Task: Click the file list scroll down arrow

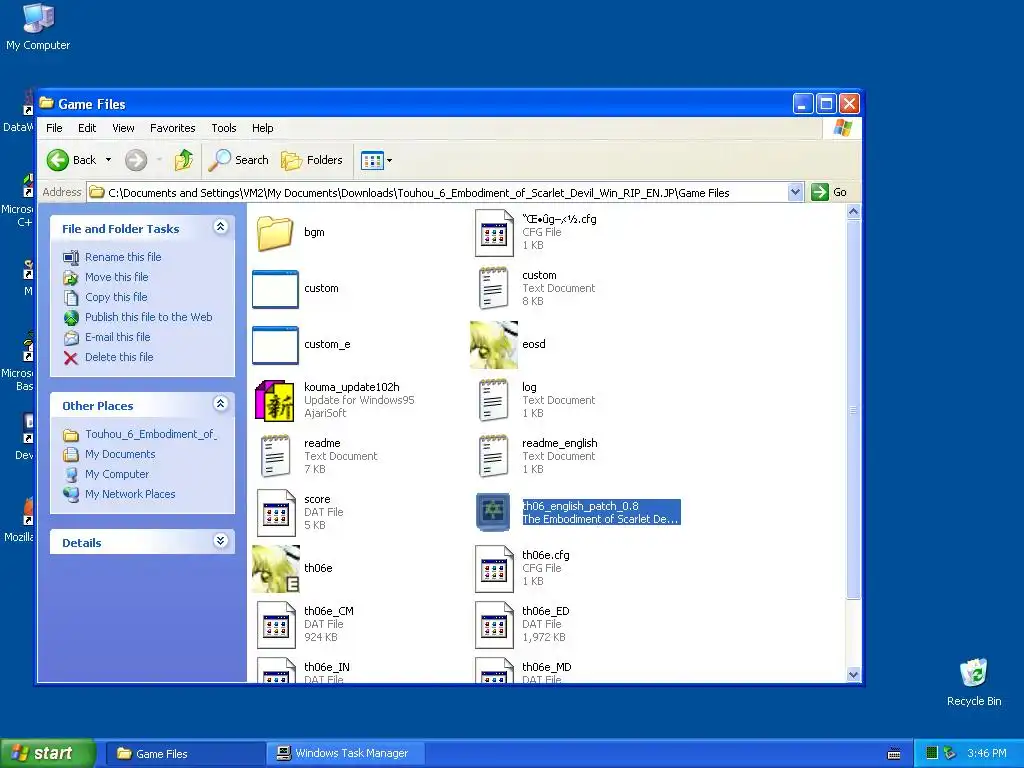Action: point(853,675)
